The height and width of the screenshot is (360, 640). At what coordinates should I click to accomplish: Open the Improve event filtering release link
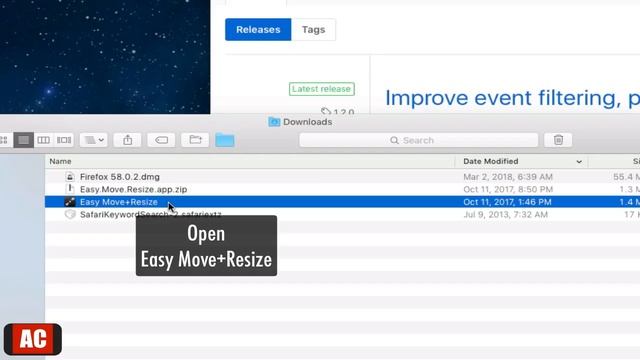click(x=512, y=98)
